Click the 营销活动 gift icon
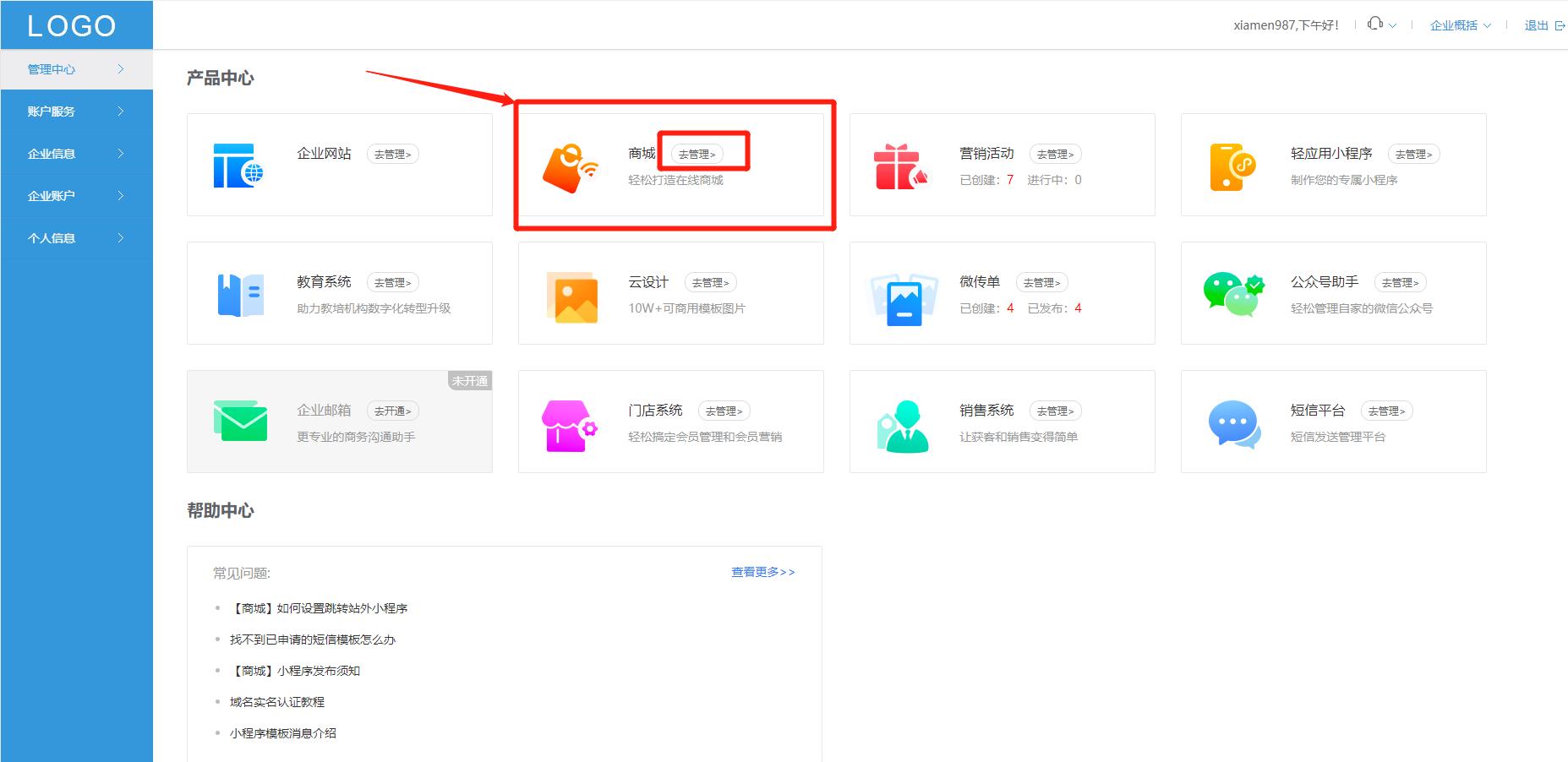This screenshot has width=1568, height=762. click(900, 165)
